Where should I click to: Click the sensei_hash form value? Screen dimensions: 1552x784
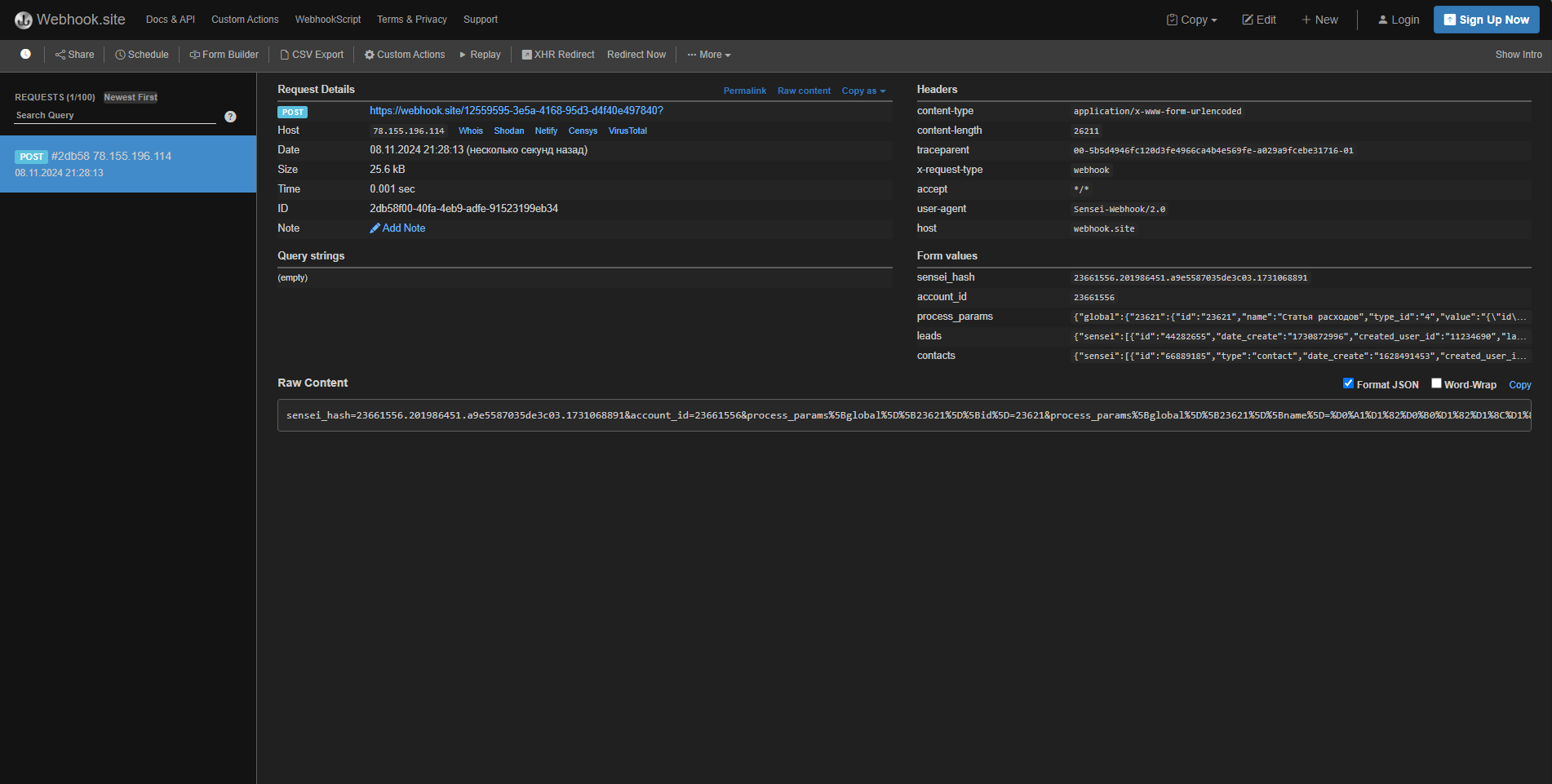click(1191, 277)
